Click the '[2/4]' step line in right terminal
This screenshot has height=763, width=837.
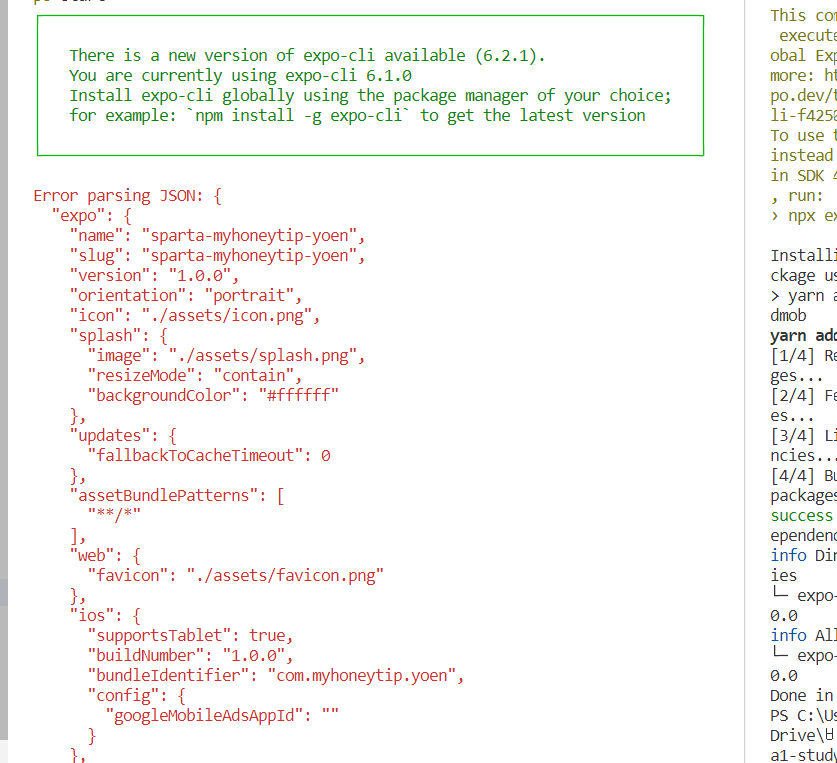(x=803, y=396)
